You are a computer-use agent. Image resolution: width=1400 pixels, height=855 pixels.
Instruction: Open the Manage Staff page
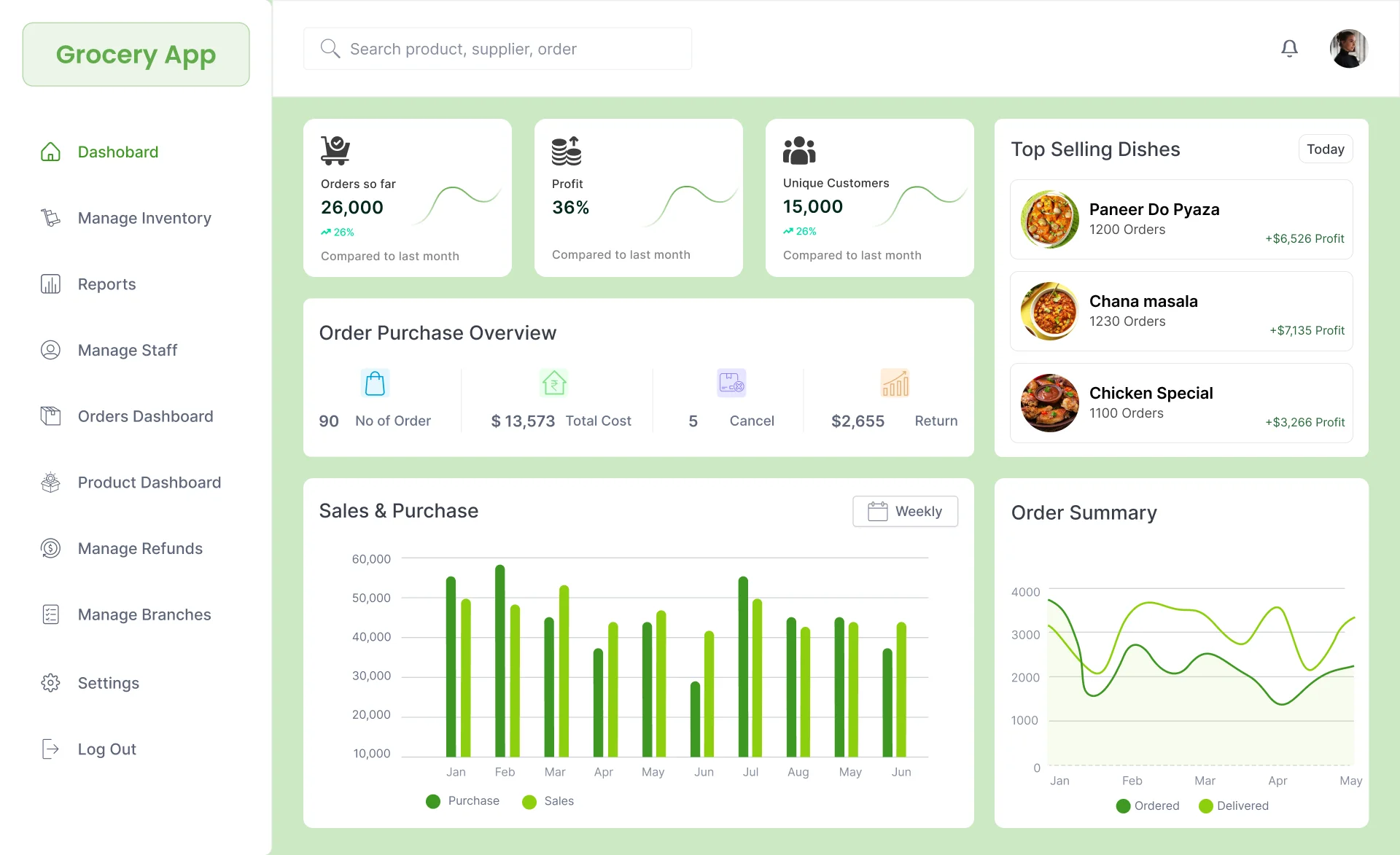point(128,350)
